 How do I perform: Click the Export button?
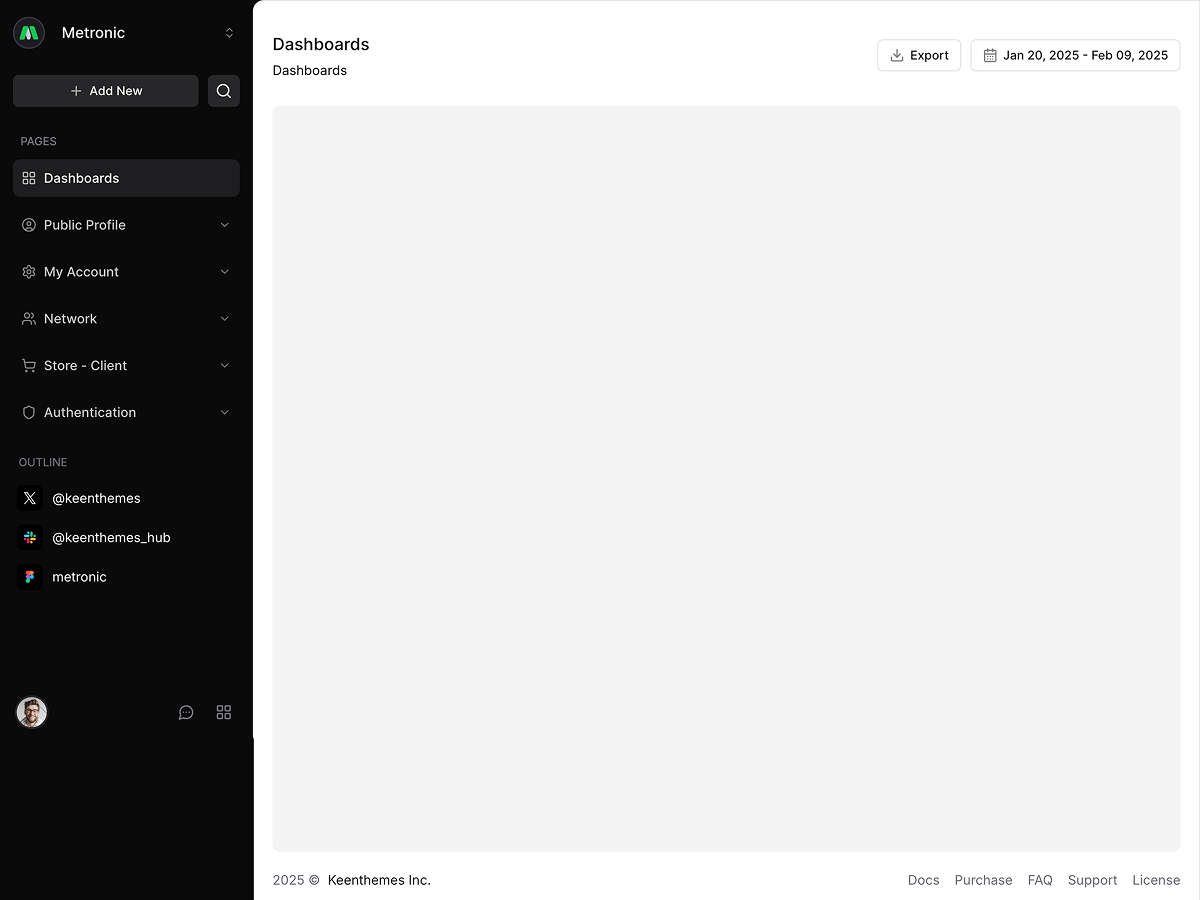(919, 55)
